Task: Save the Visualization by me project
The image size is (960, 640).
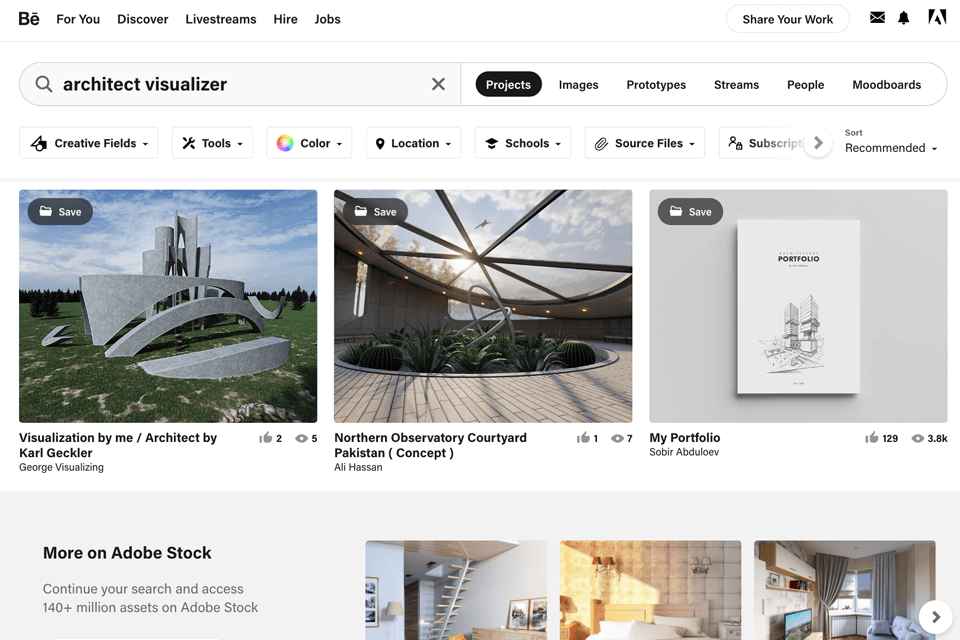Action: click(x=60, y=212)
